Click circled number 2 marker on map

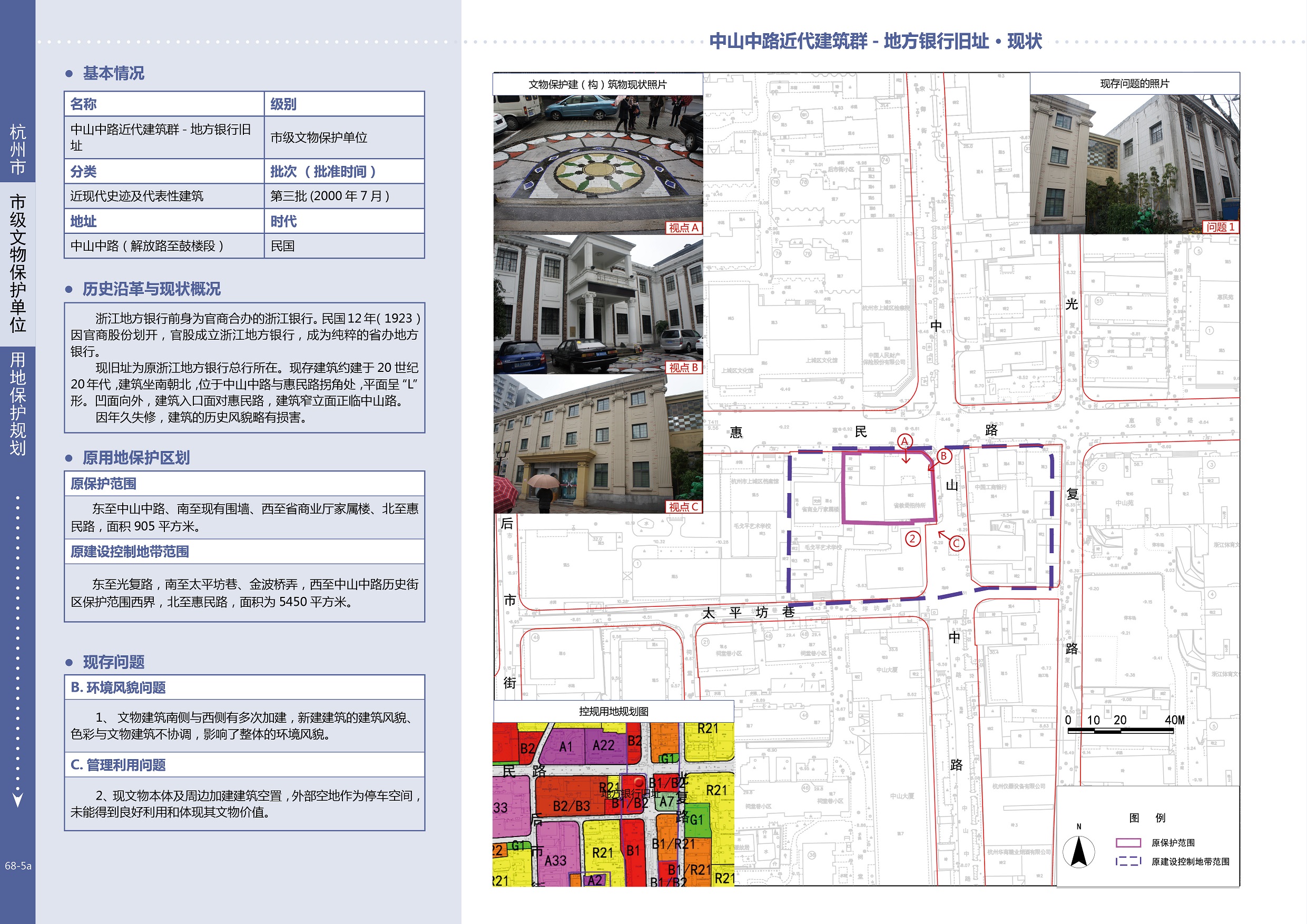[x=912, y=538]
